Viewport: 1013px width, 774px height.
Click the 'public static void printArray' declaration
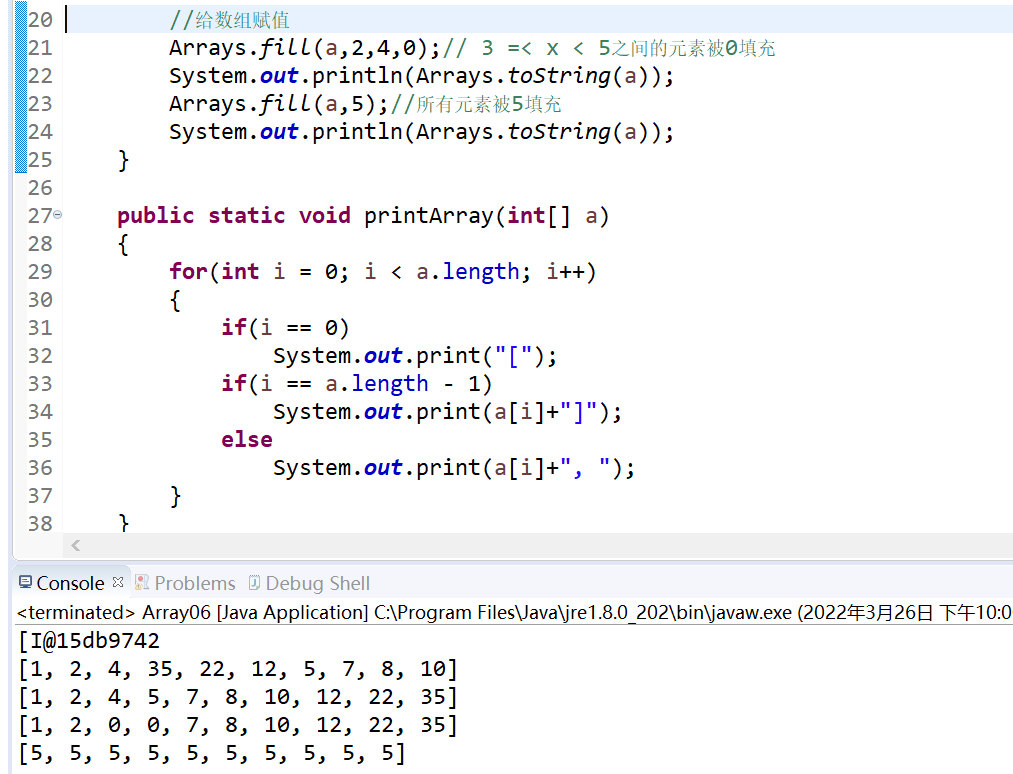[363, 216]
